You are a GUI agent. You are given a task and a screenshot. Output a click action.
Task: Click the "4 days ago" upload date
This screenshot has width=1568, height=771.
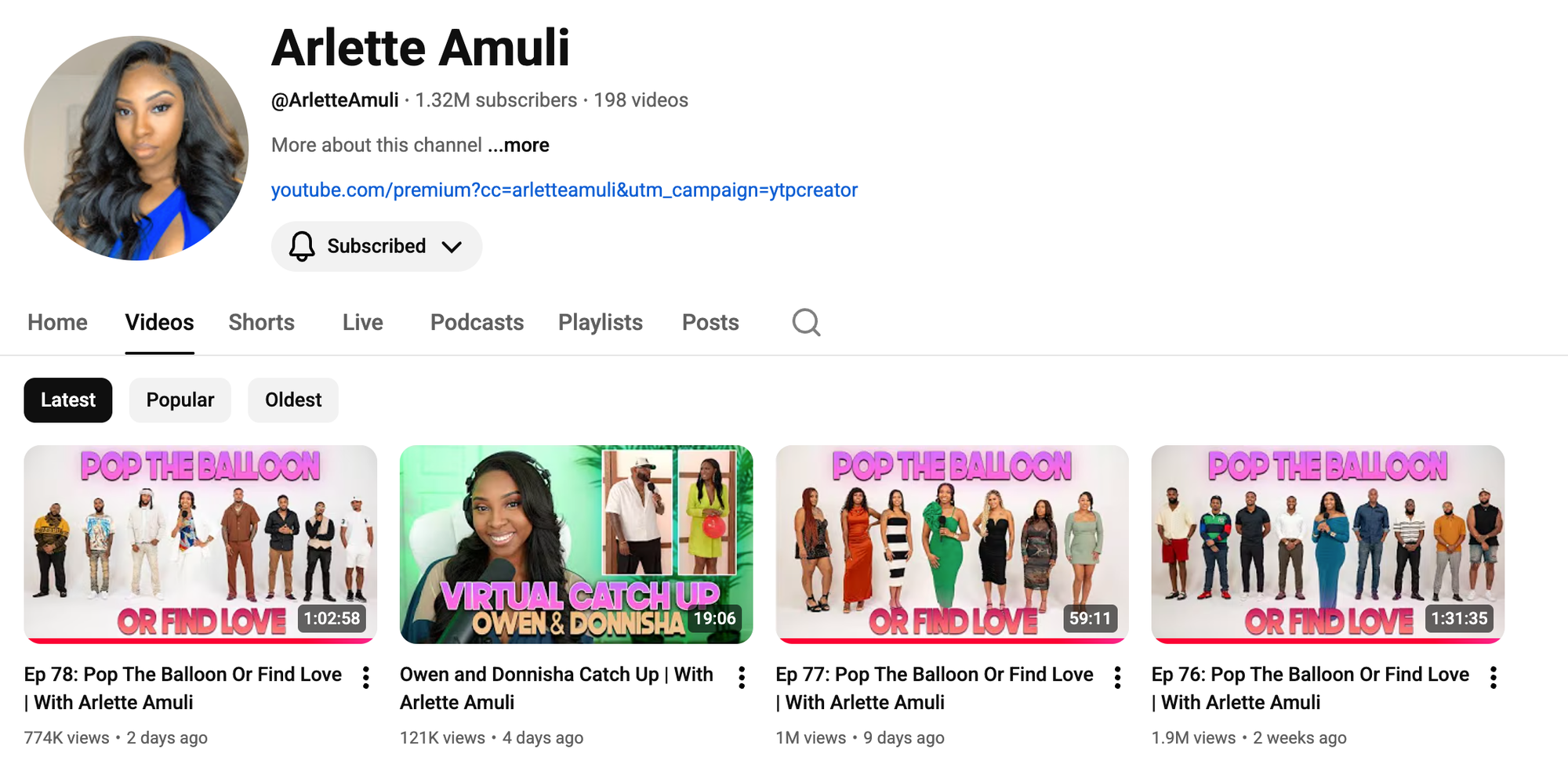coord(543,738)
